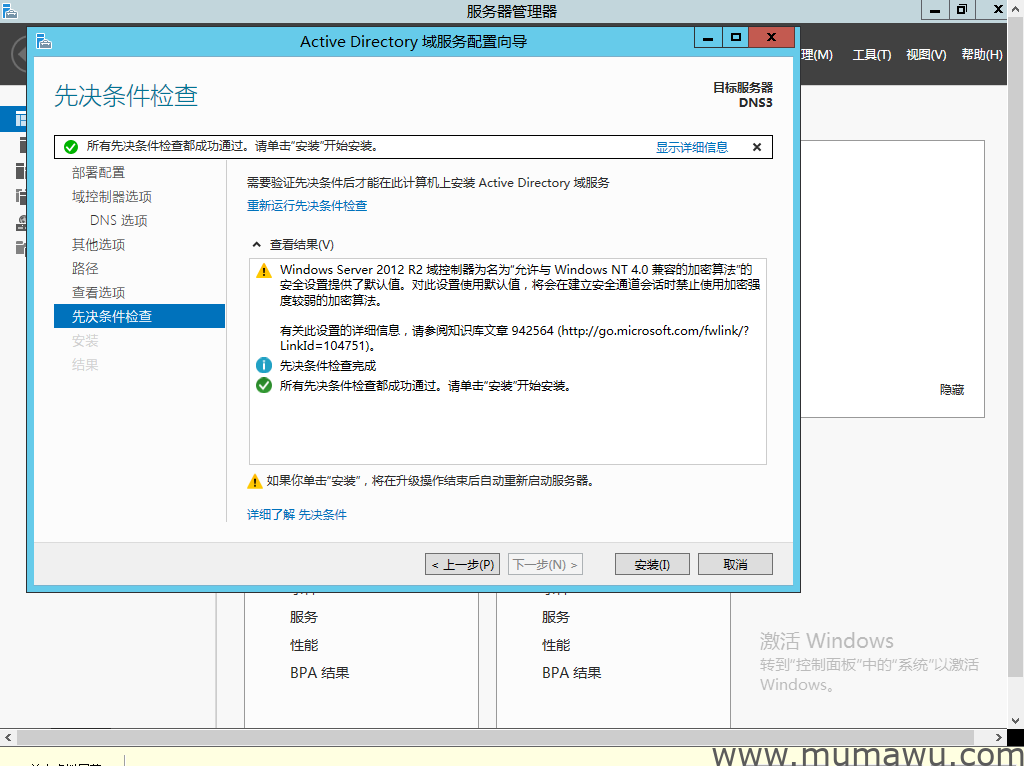Open the 视图(V) menu
The width and height of the screenshot is (1024, 766).
pos(925,55)
